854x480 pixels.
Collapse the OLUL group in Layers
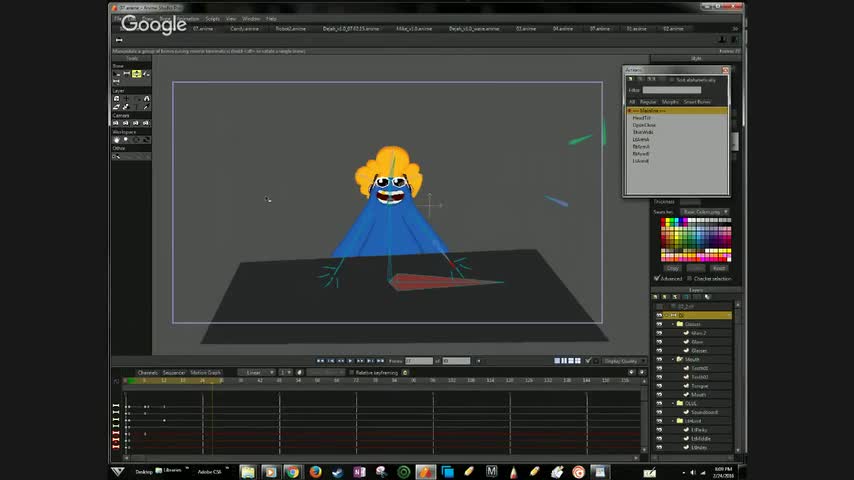[673, 404]
